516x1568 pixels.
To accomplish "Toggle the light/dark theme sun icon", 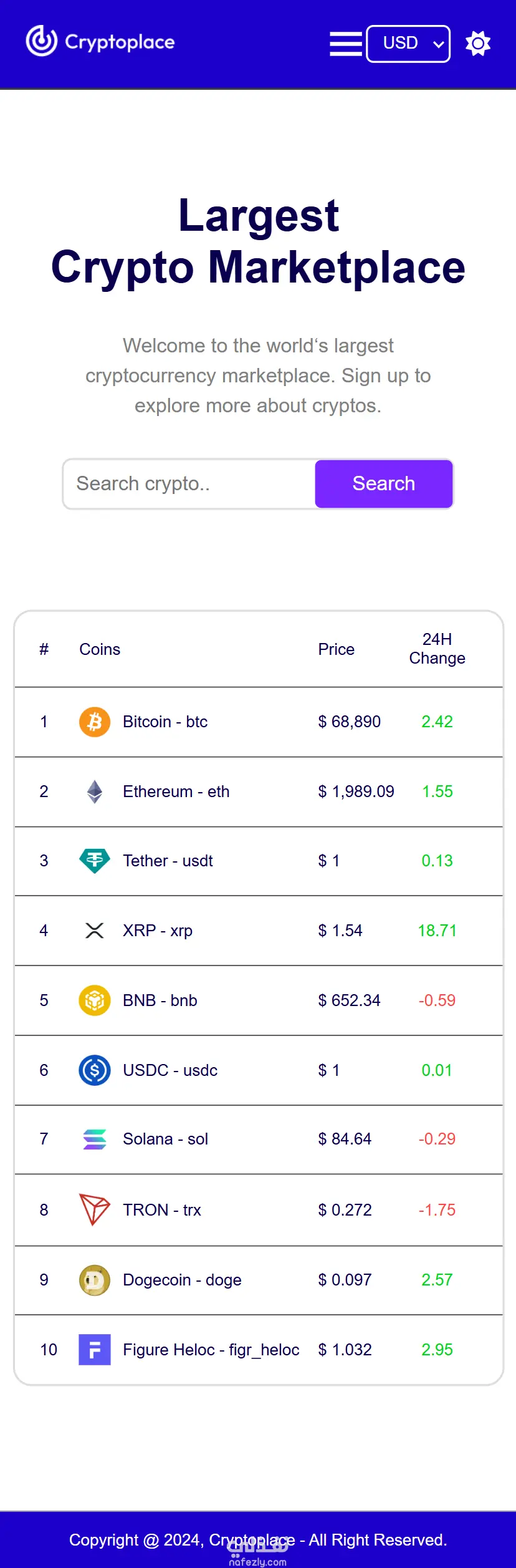I will pyautogui.click(x=478, y=43).
